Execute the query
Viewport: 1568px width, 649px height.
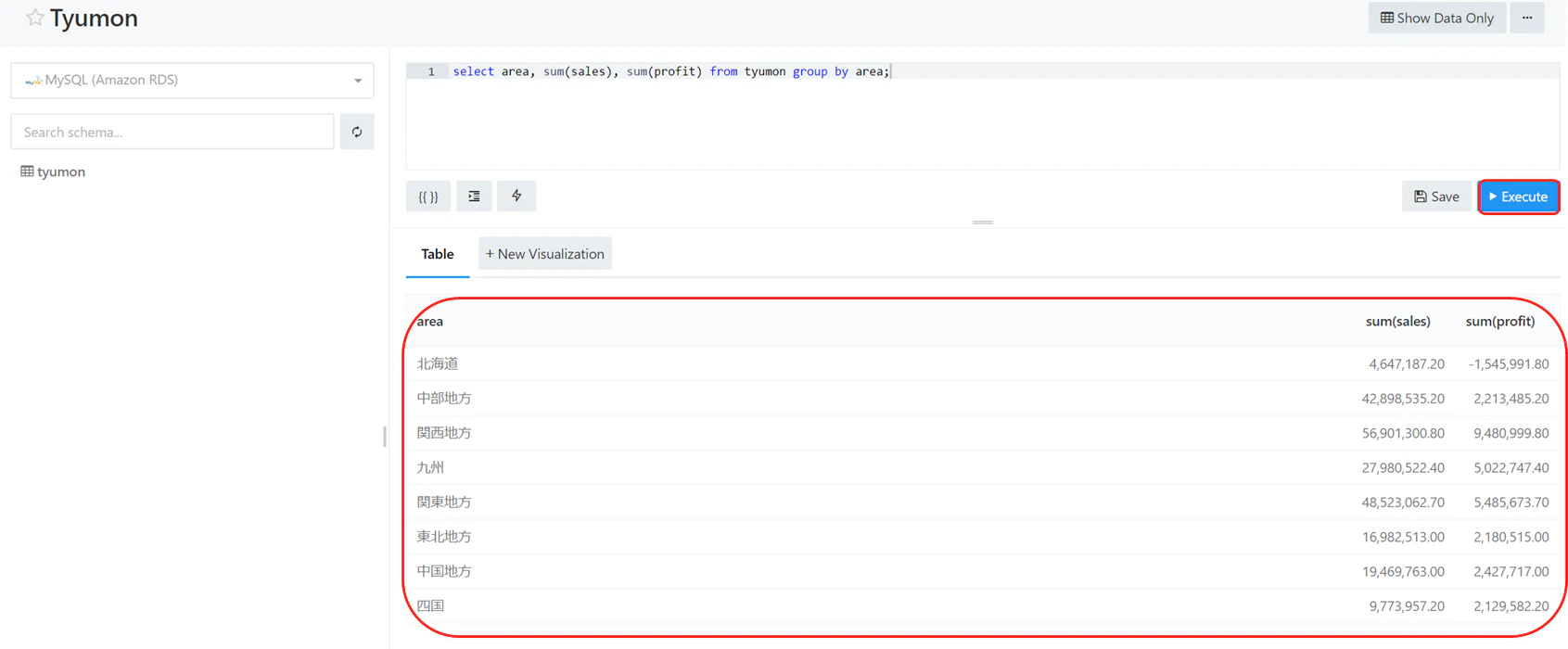click(x=1519, y=197)
